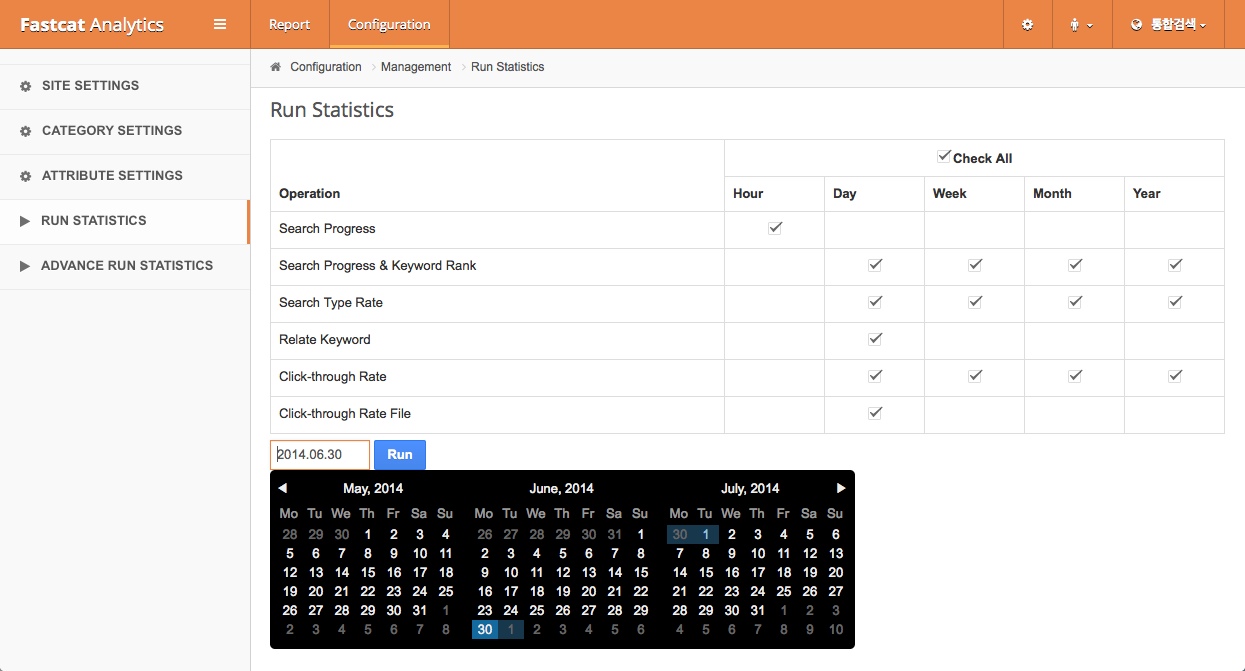
Task: Open the 통합검색 site selector dropdown
Action: (1168, 24)
